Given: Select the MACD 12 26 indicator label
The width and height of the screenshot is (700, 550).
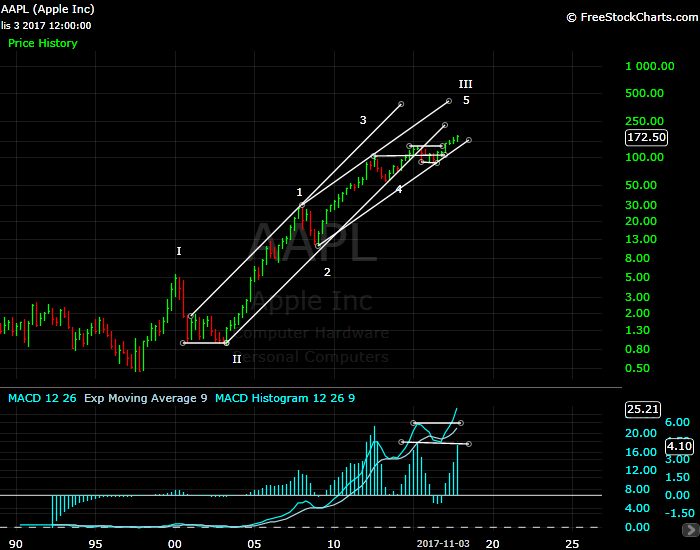Looking at the screenshot, I should pyautogui.click(x=42, y=398).
